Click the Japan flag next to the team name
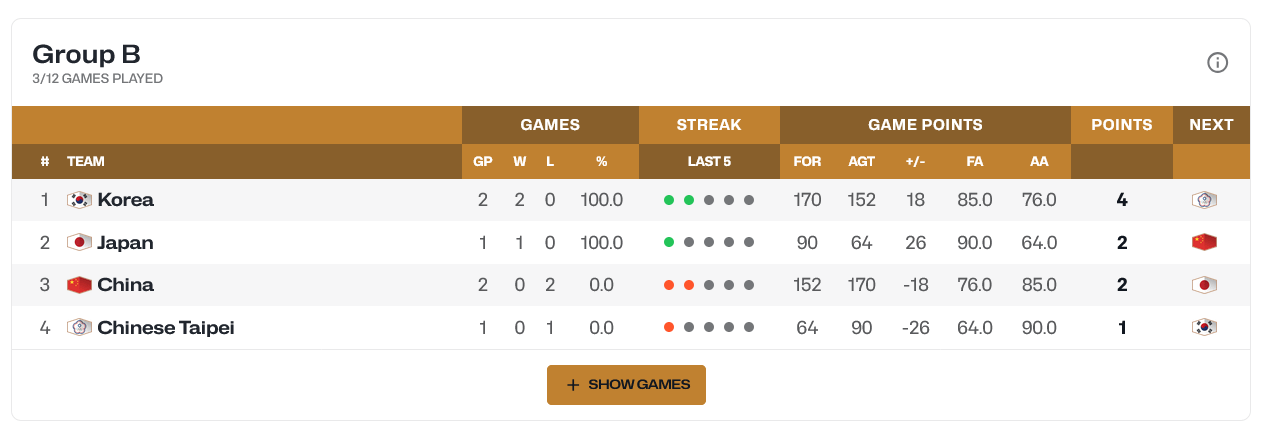 79,243
